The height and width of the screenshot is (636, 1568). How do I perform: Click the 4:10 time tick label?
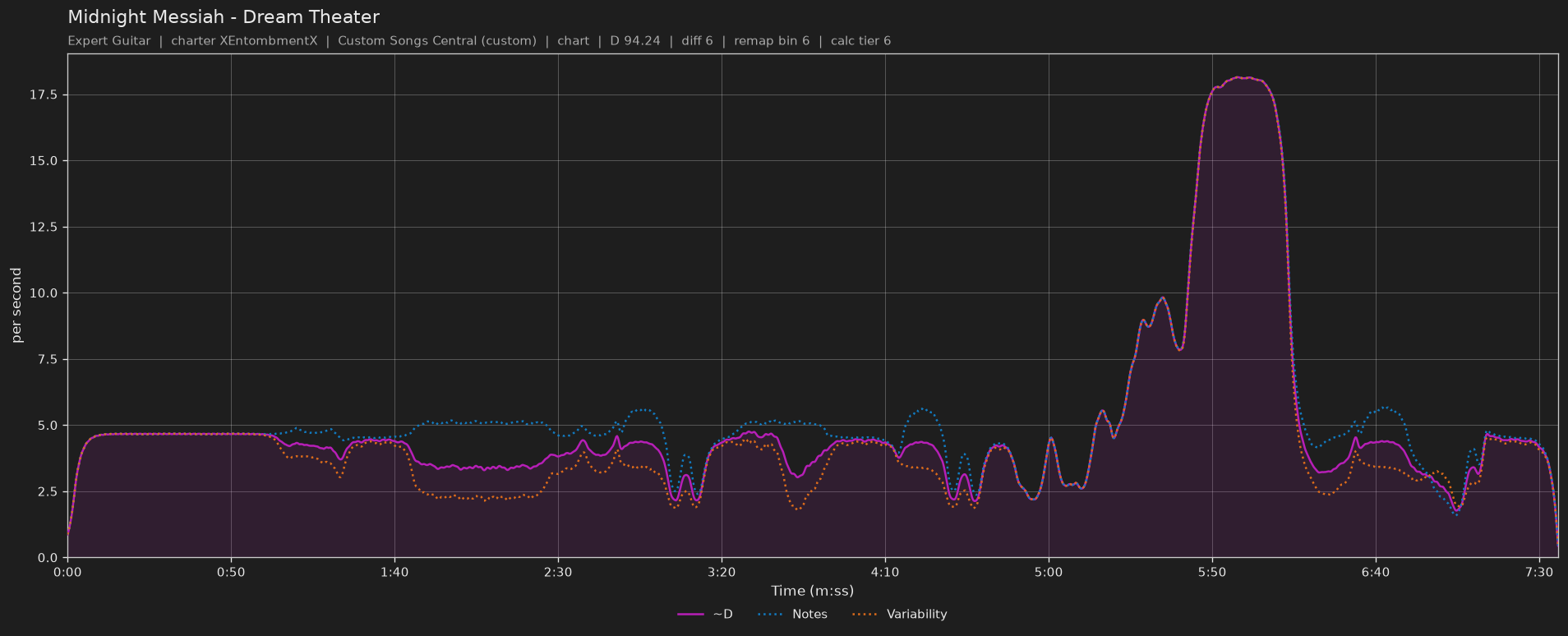click(885, 572)
